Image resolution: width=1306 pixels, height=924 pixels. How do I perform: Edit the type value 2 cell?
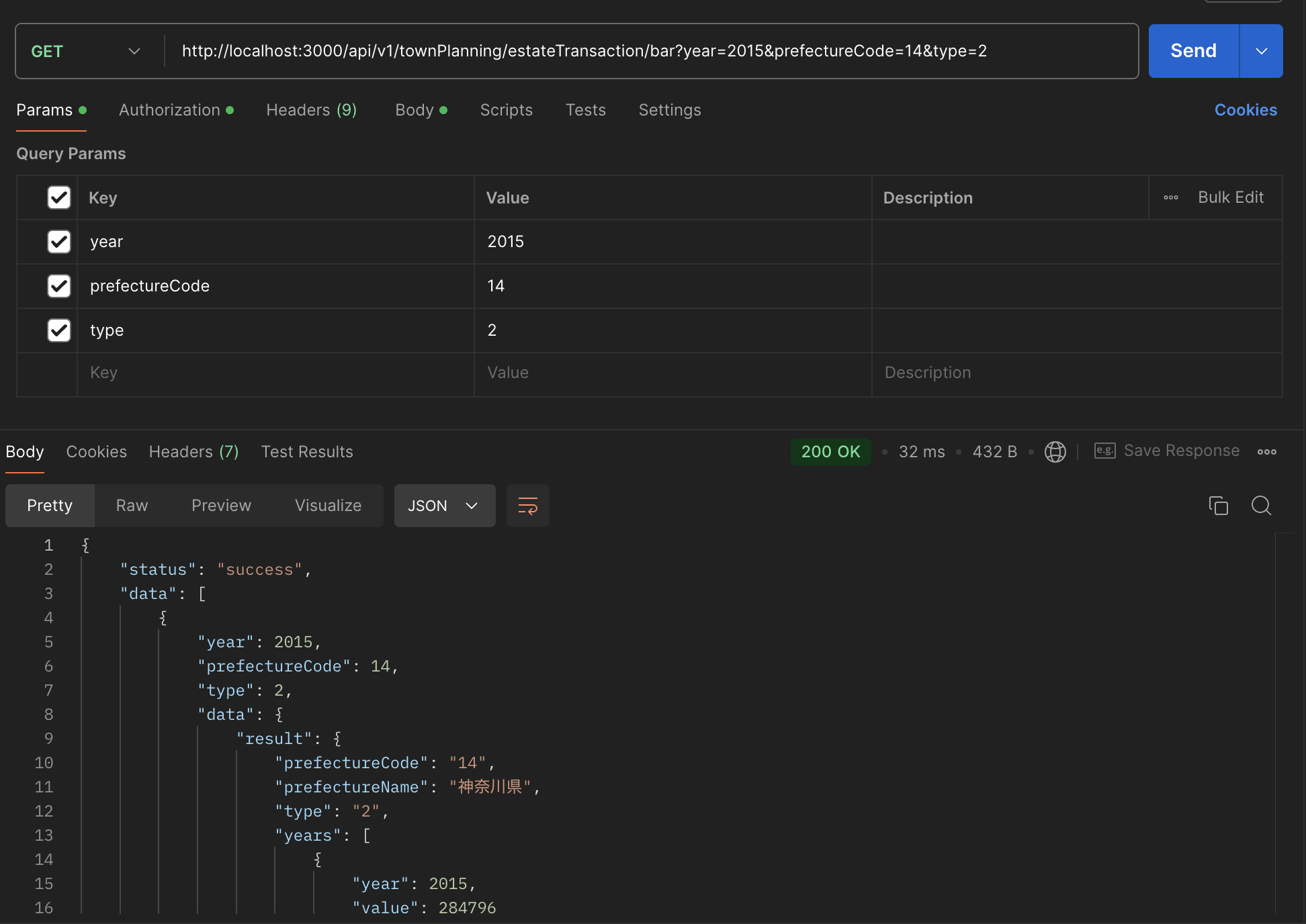pos(672,330)
